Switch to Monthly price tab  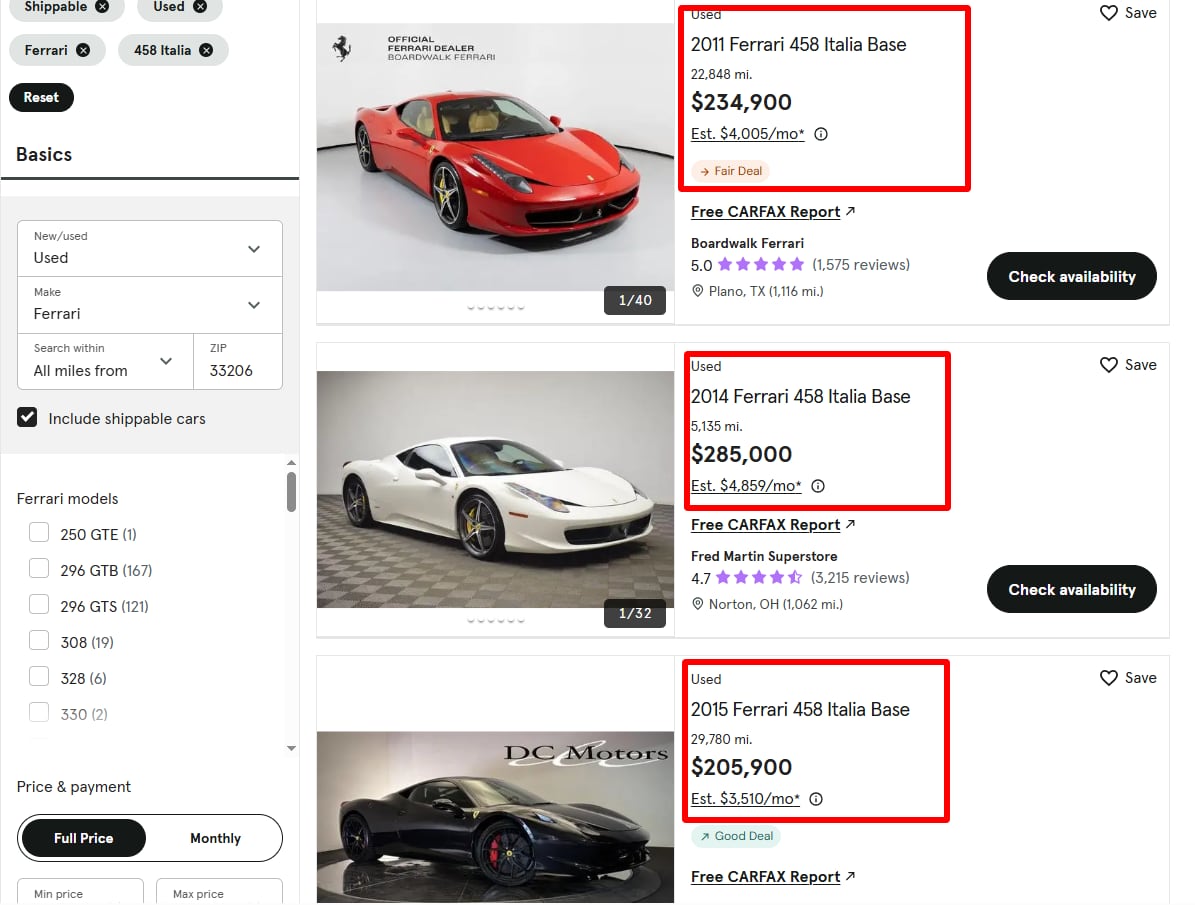pyautogui.click(x=215, y=838)
